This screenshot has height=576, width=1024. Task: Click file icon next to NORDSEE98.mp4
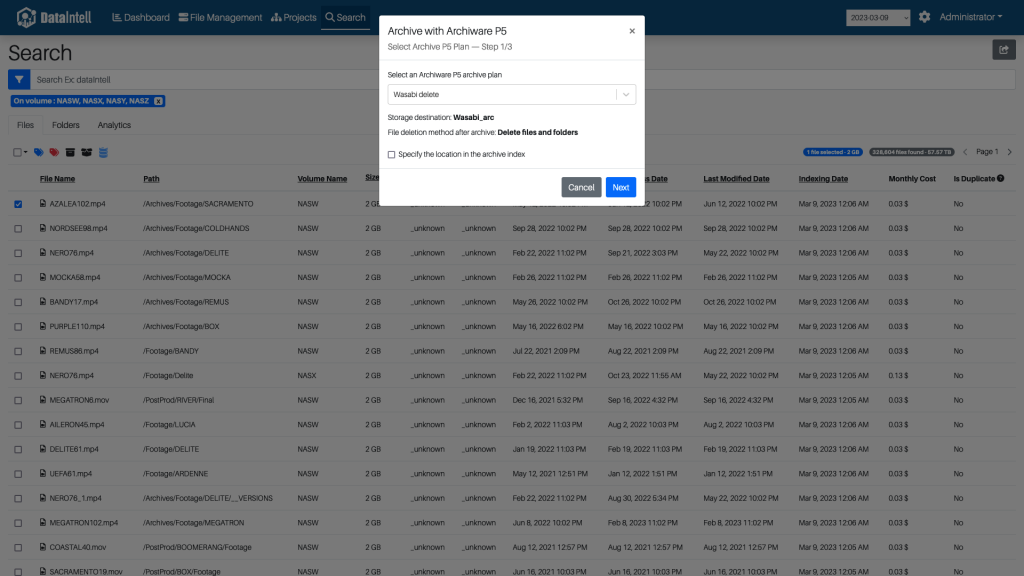click(42, 228)
